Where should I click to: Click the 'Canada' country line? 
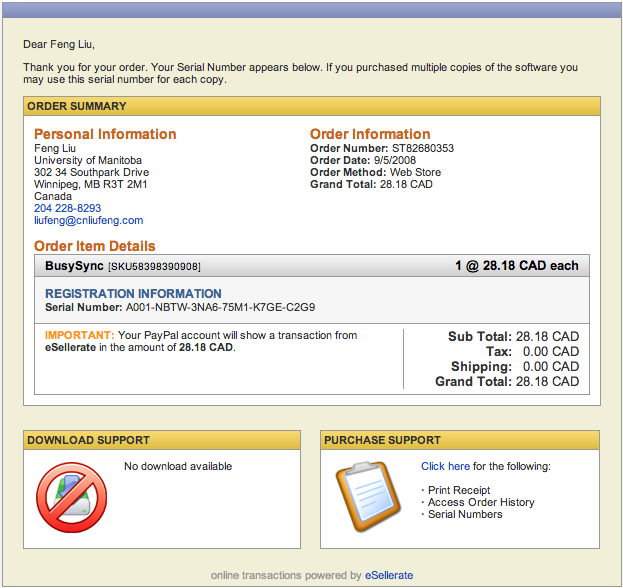(x=53, y=196)
